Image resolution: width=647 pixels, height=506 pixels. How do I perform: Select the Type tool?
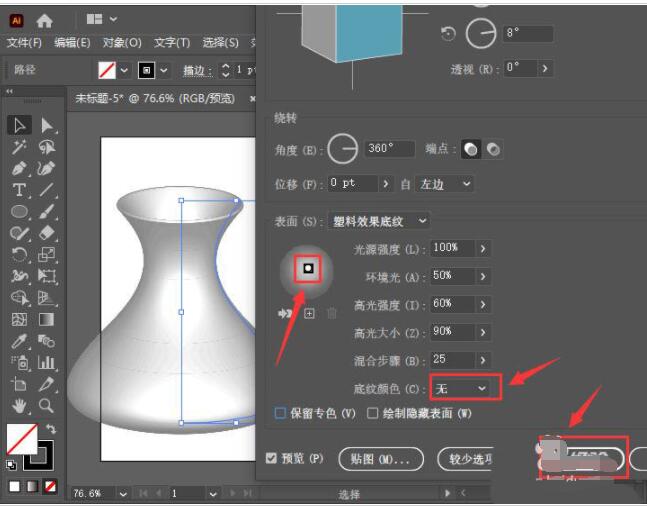[19, 190]
